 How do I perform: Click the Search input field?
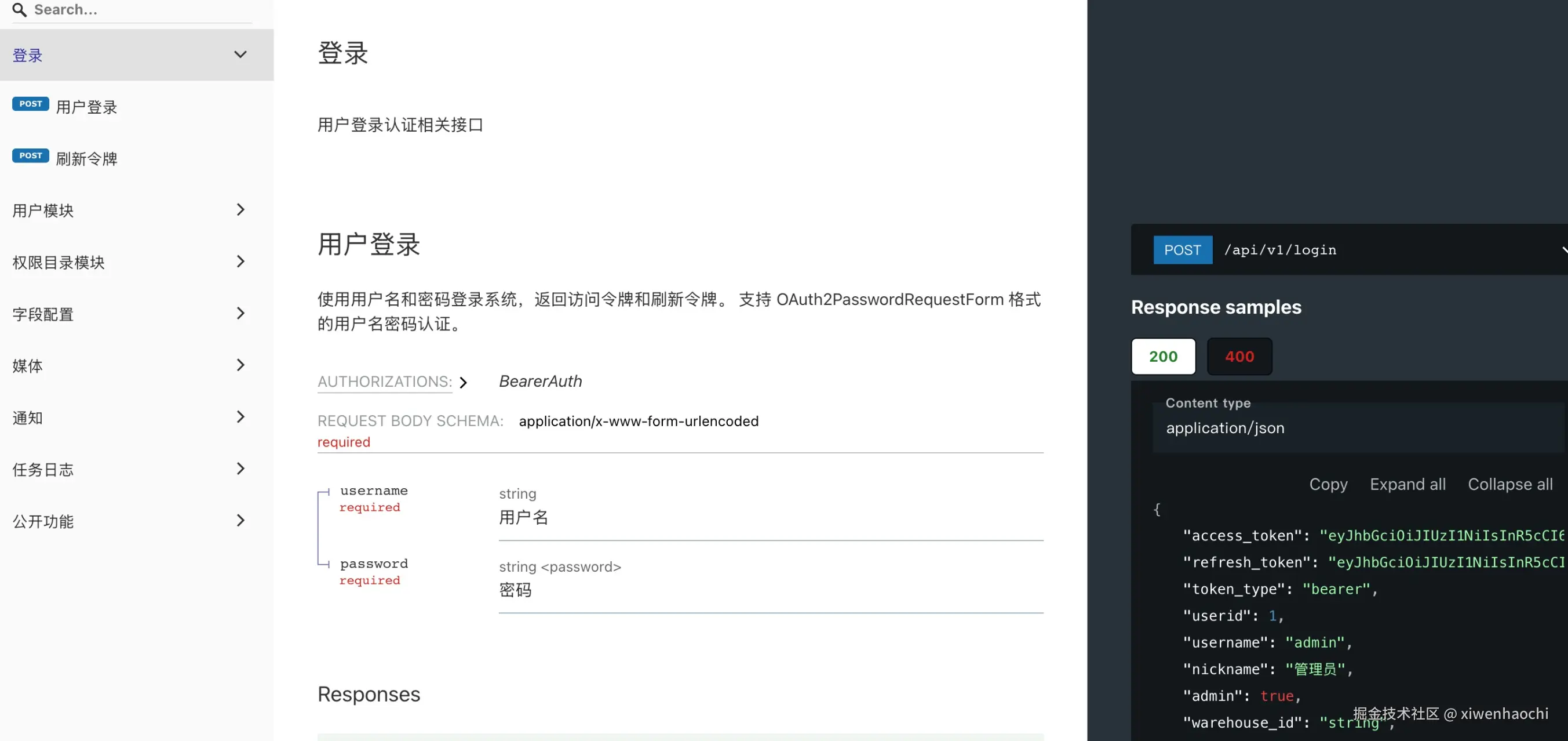(x=140, y=10)
